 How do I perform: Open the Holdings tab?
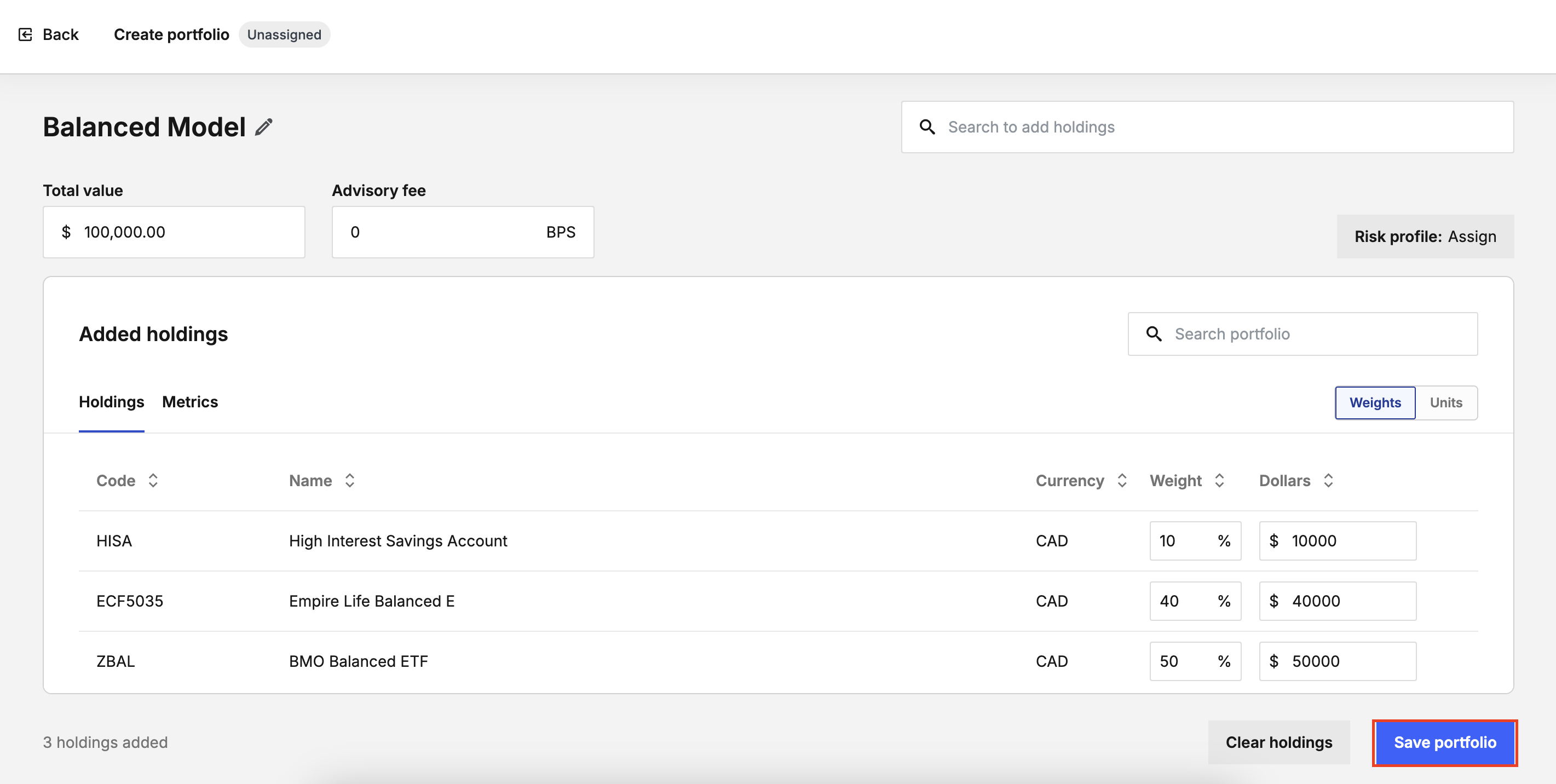click(x=111, y=402)
